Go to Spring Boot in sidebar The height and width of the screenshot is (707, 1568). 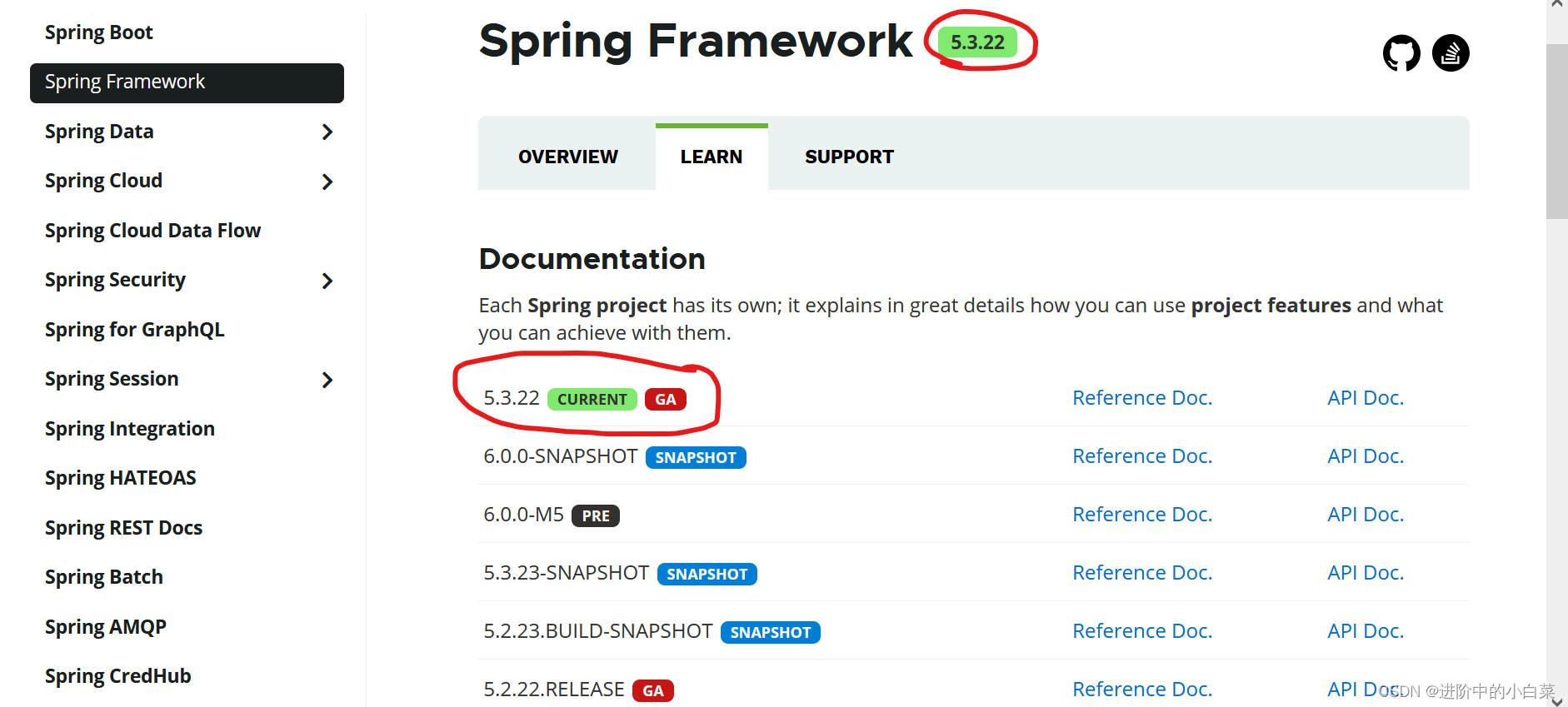click(x=99, y=32)
